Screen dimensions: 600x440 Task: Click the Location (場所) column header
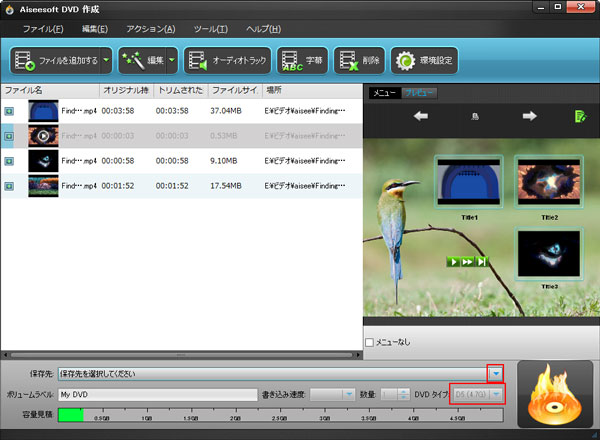coord(312,90)
